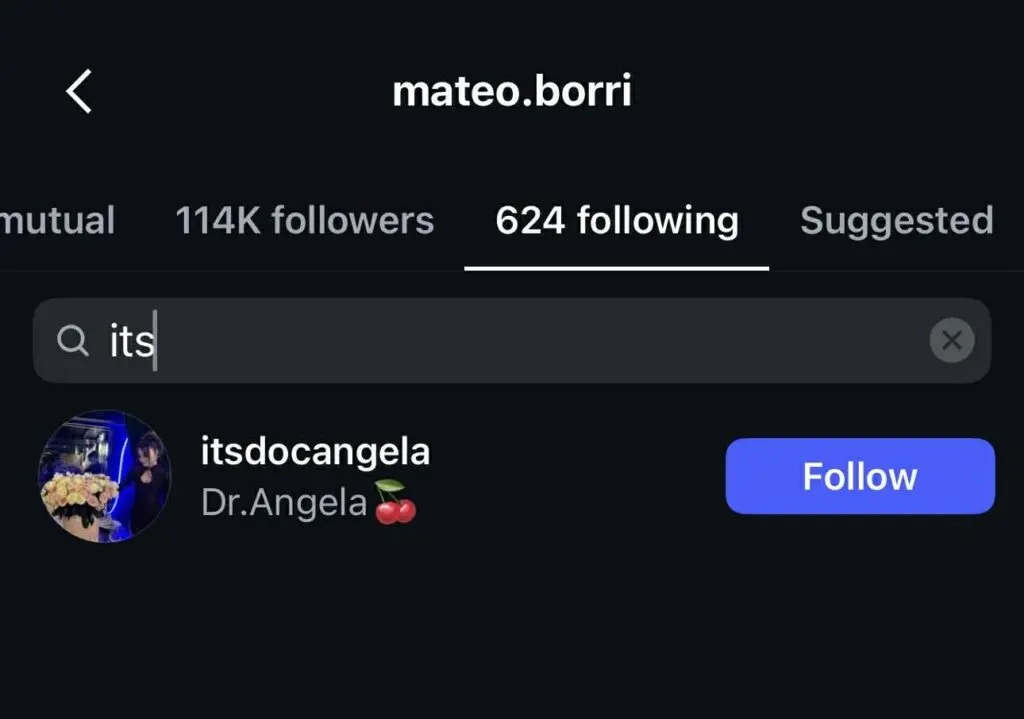Click the typed 'its' search text
Screen dimensions: 1024x719
click(130, 341)
